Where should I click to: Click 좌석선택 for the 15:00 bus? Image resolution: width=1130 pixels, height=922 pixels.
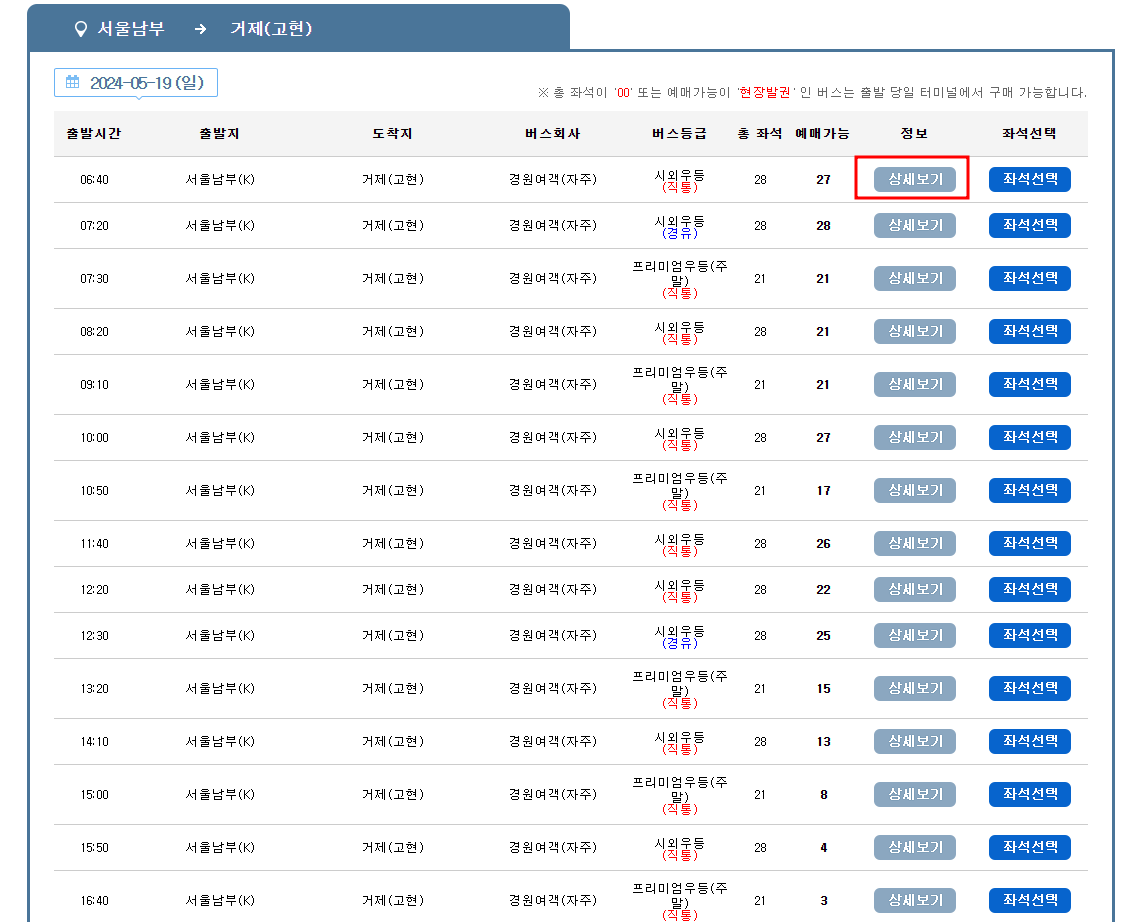pyautogui.click(x=1030, y=794)
